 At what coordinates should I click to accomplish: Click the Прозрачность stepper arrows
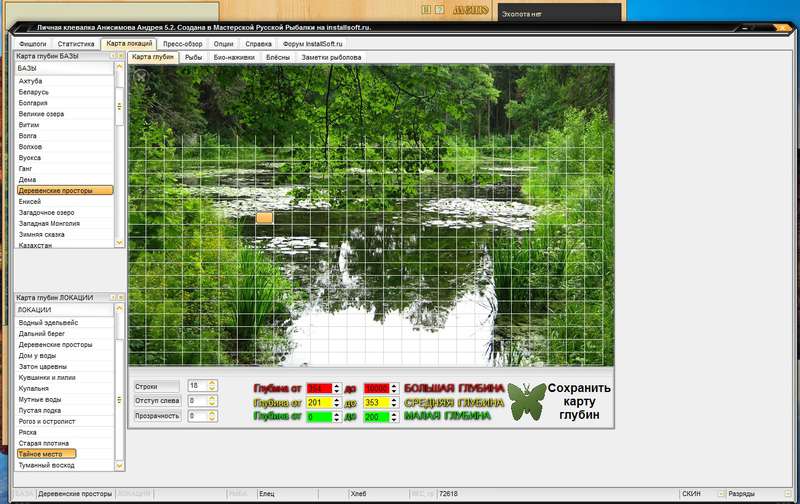[x=213, y=416]
